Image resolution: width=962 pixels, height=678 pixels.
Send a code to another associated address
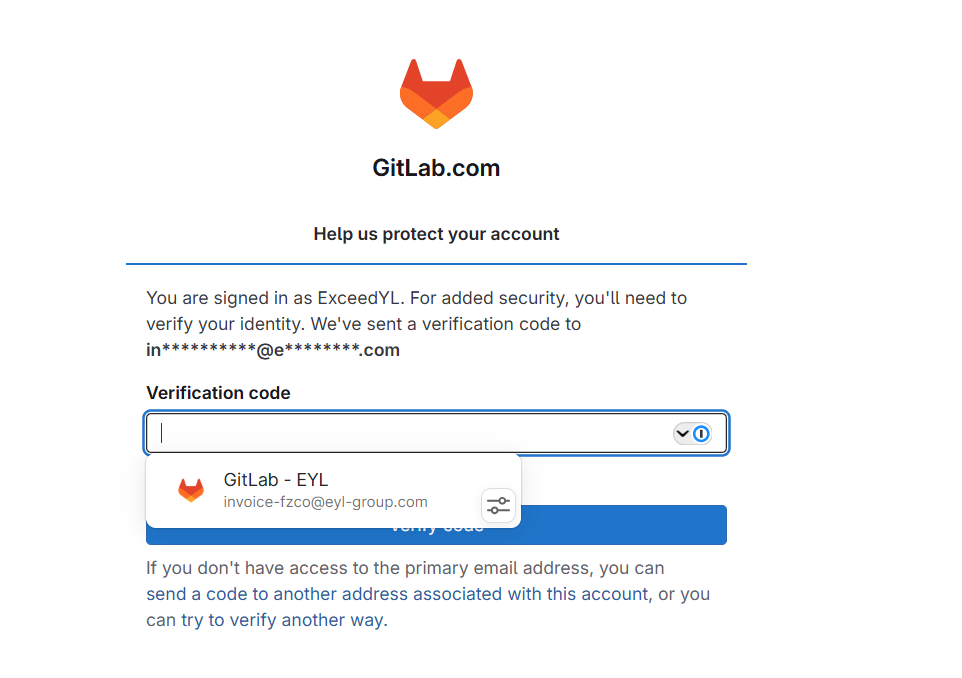[x=397, y=594]
